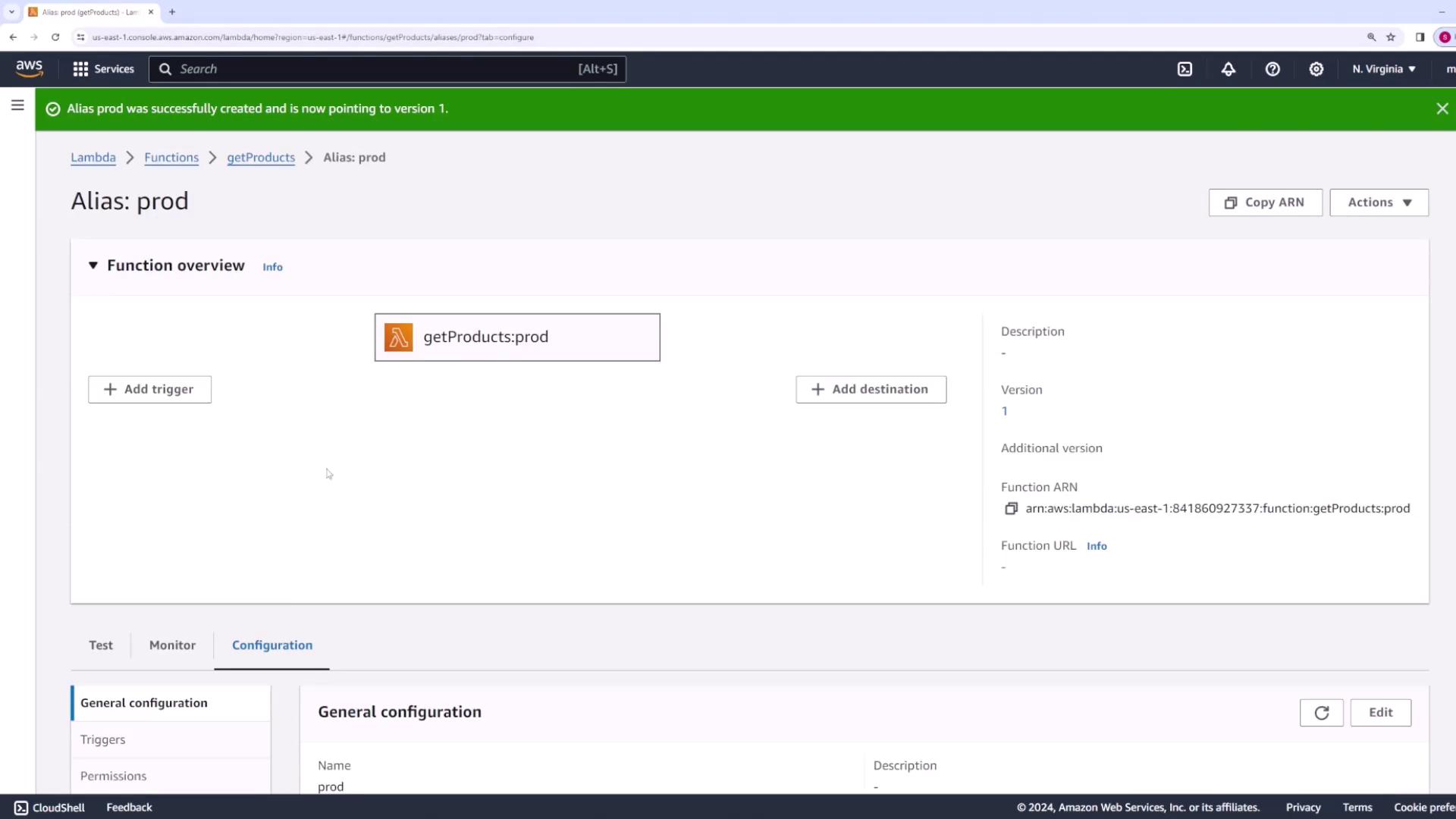Open the hamburger side navigation menu
Image resolution: width=1456 pixels, height=819 pixels.
tap(17, 105)
